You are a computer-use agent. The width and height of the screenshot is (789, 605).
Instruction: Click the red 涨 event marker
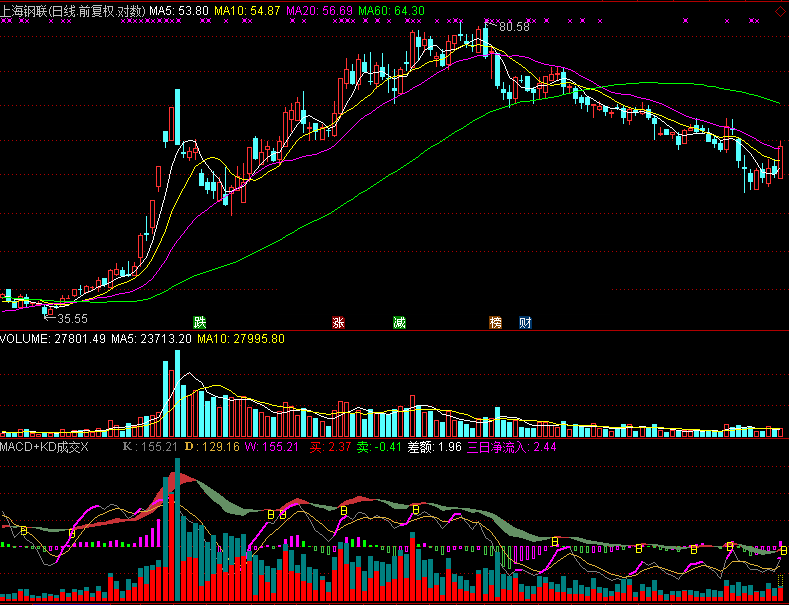coord(338,323)
